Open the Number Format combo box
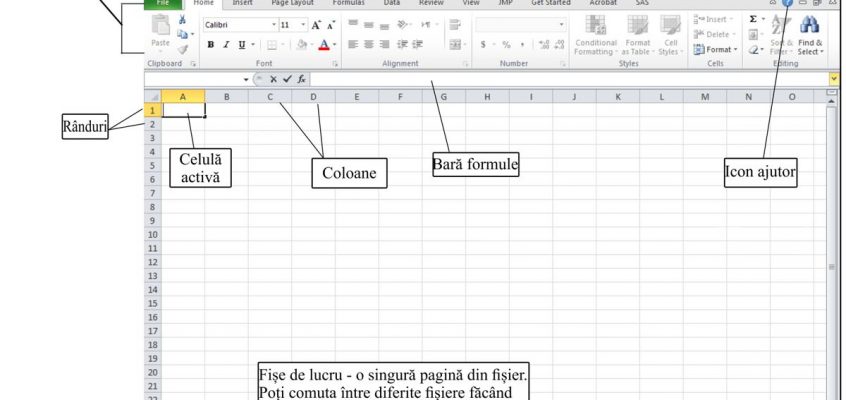The image size is (846, 400). click(x=521, y=25)
